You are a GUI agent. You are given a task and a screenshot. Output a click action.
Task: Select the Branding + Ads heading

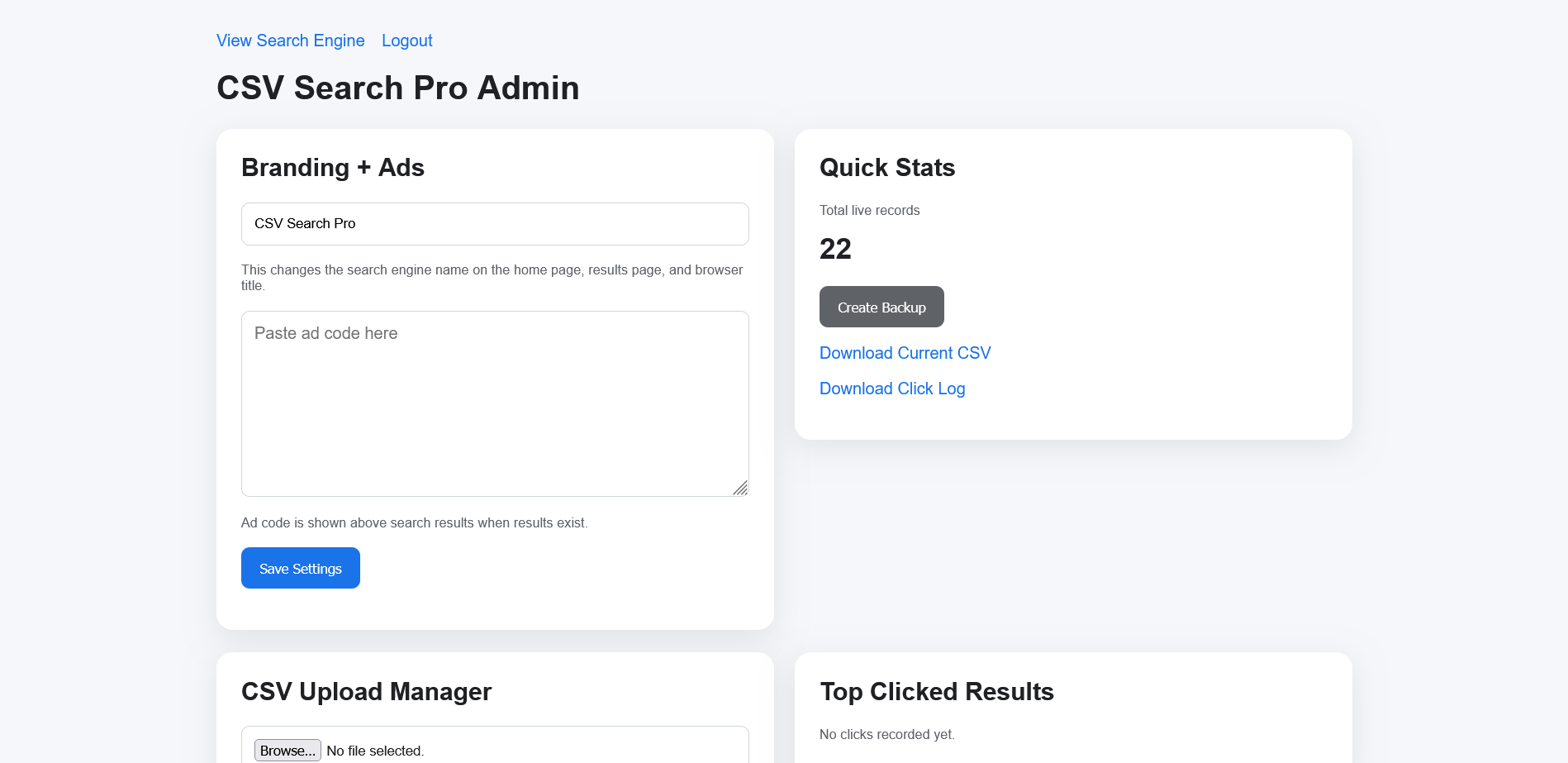tap(332, 168)
